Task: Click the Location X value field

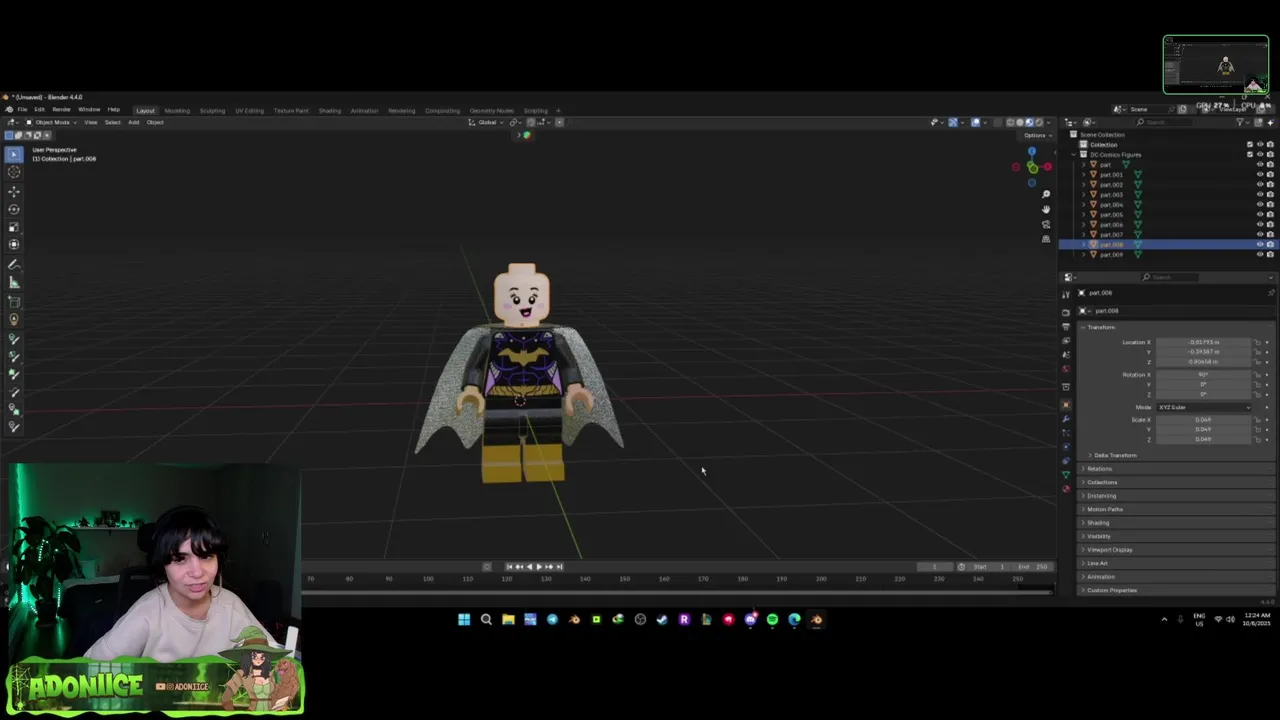Action: 1203,342
